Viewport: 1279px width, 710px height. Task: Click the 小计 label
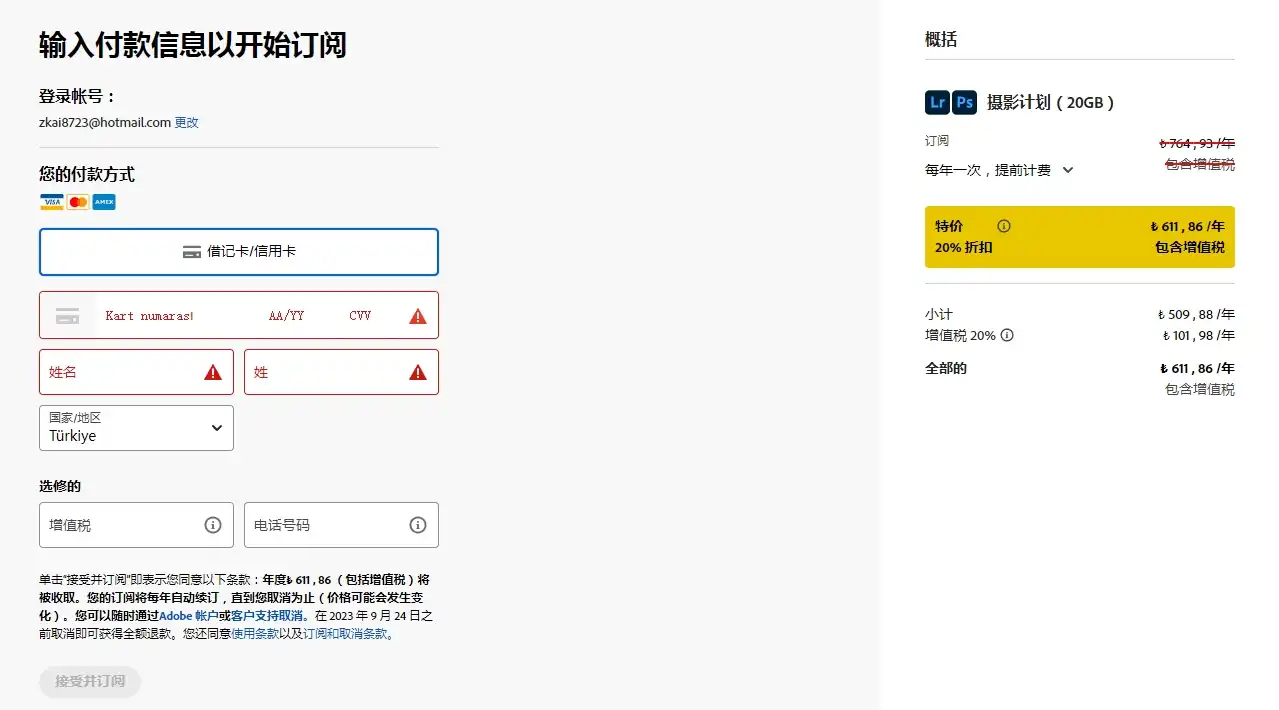click(939, 314)
